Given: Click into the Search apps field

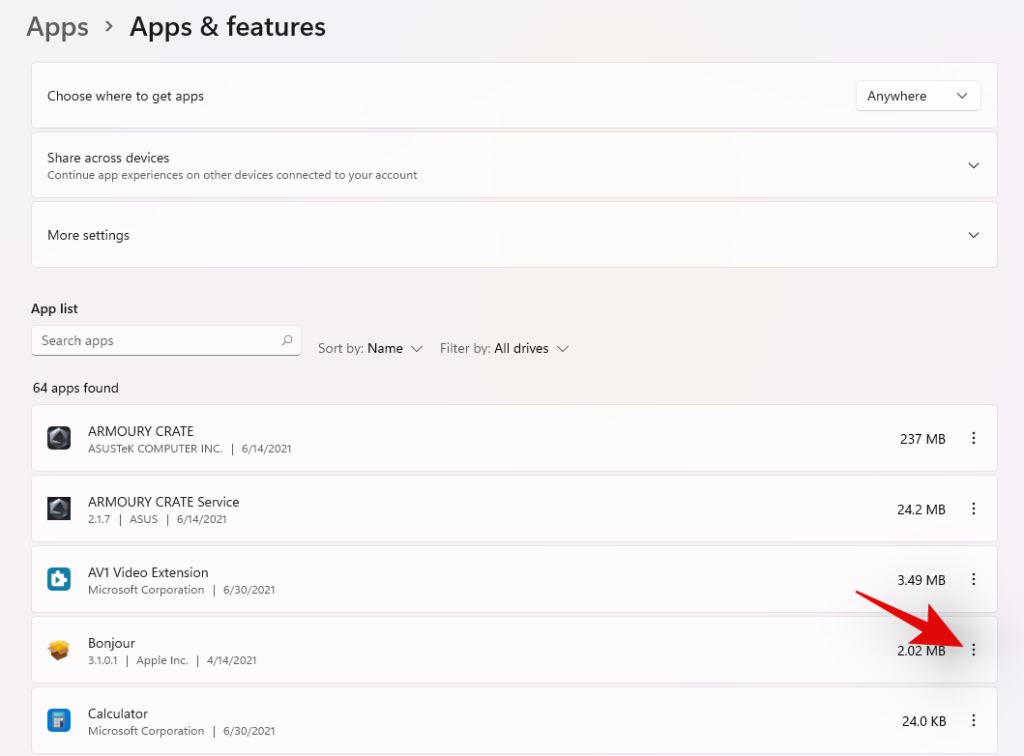Looking at the screenshot, I should click(x=166, y=340).
